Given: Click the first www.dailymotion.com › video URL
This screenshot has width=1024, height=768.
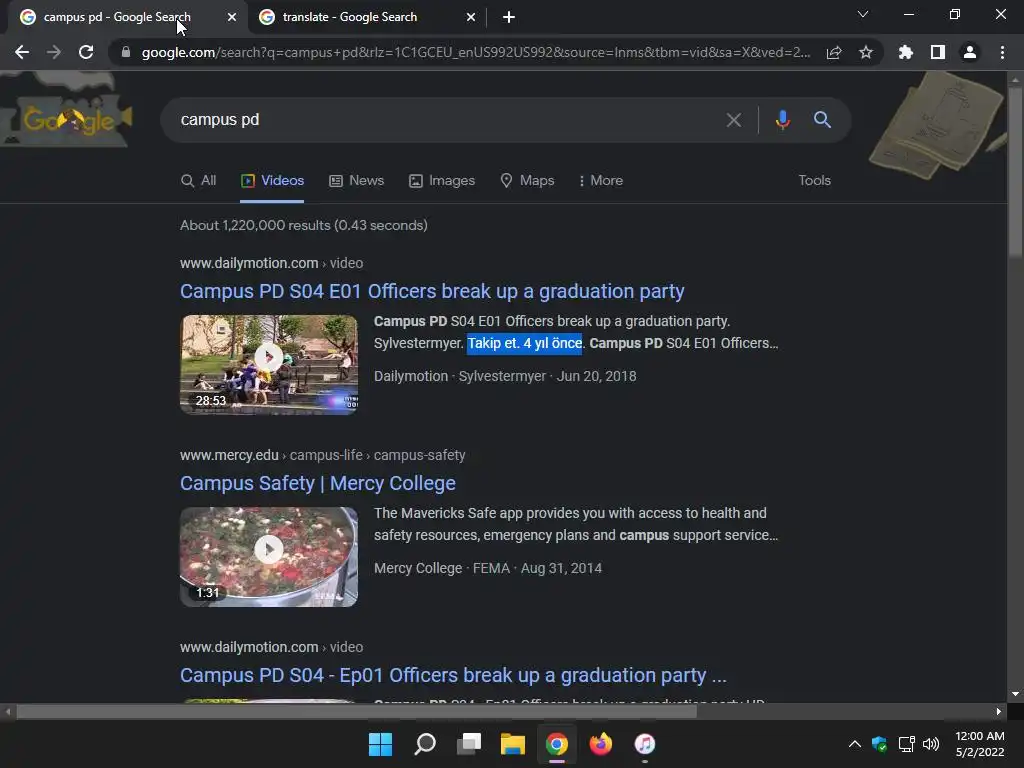Looking at the screenshot, I should point(272,263).
